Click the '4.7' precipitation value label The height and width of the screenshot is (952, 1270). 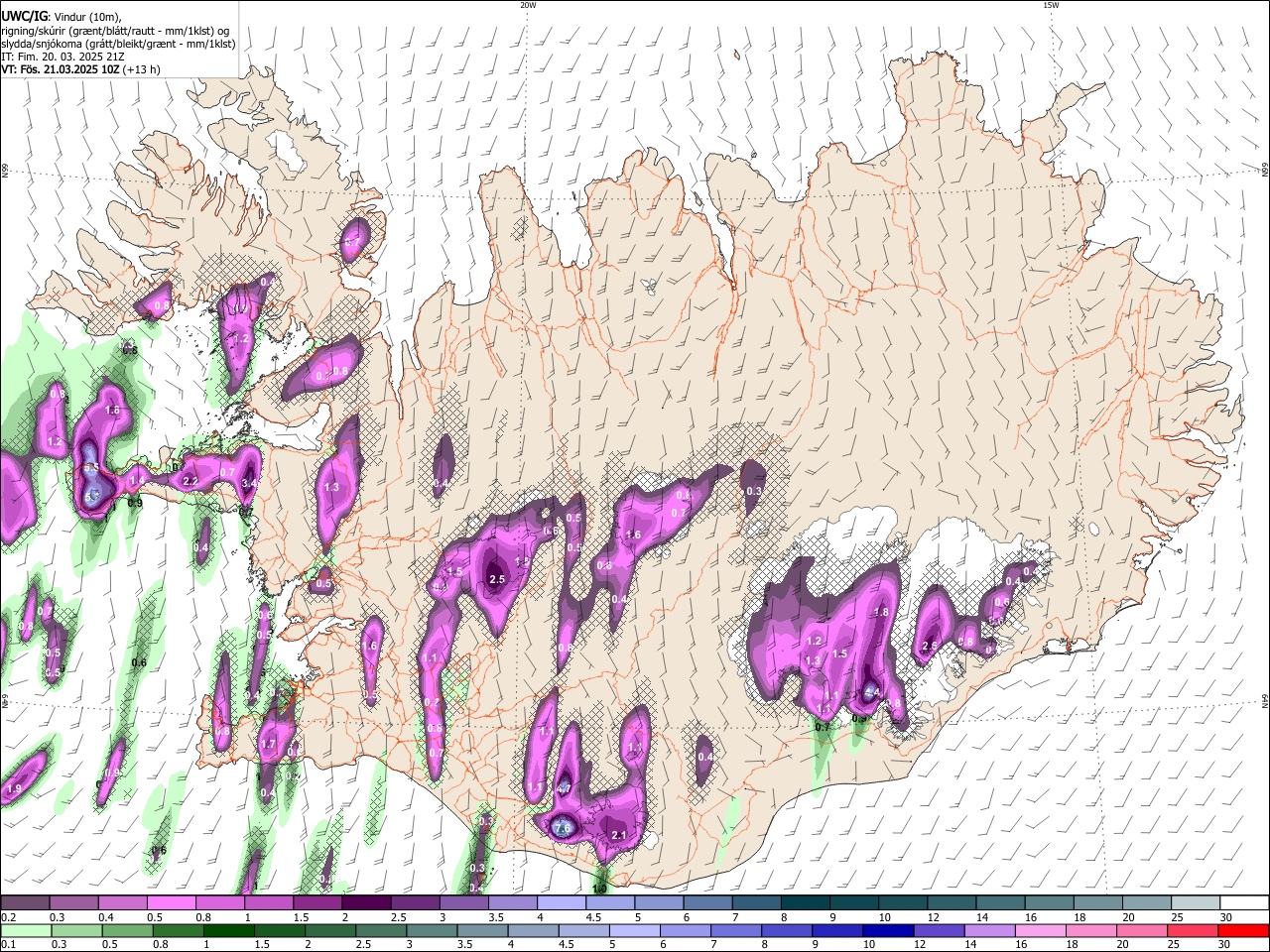point(564,788)
